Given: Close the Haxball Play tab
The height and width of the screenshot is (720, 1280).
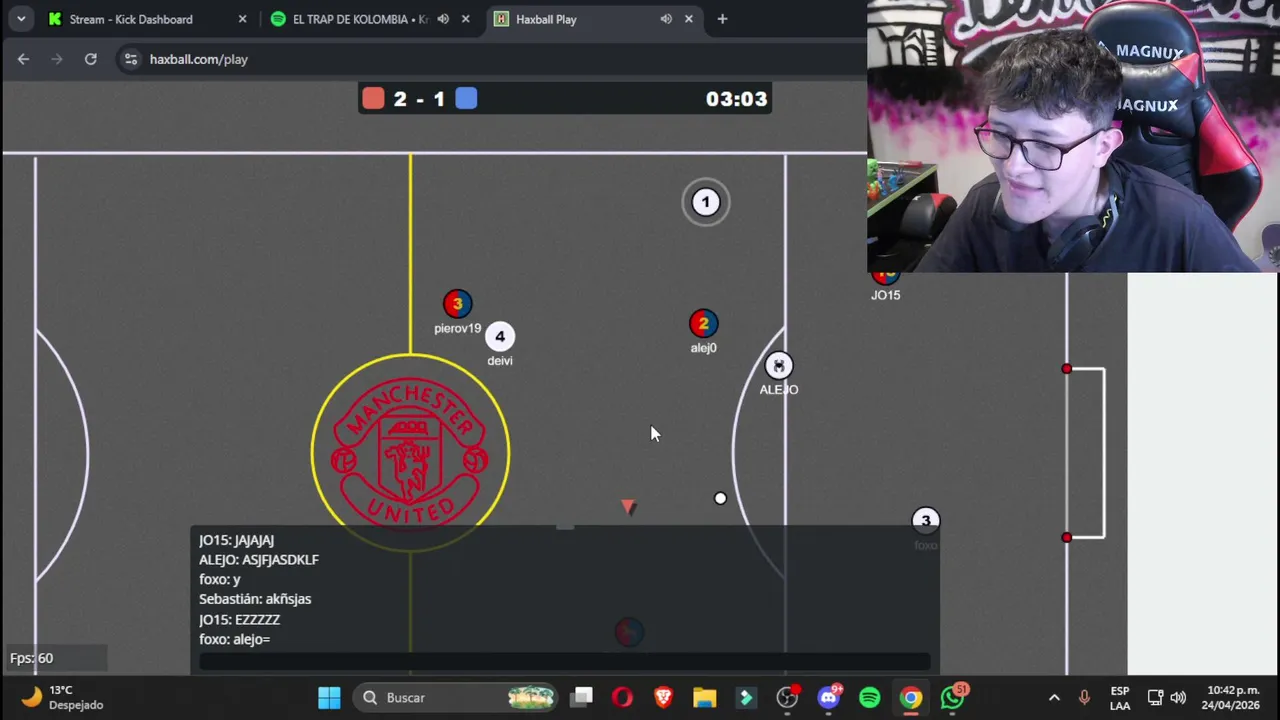Looking at the screenshot, I should (x=688, y=19).
